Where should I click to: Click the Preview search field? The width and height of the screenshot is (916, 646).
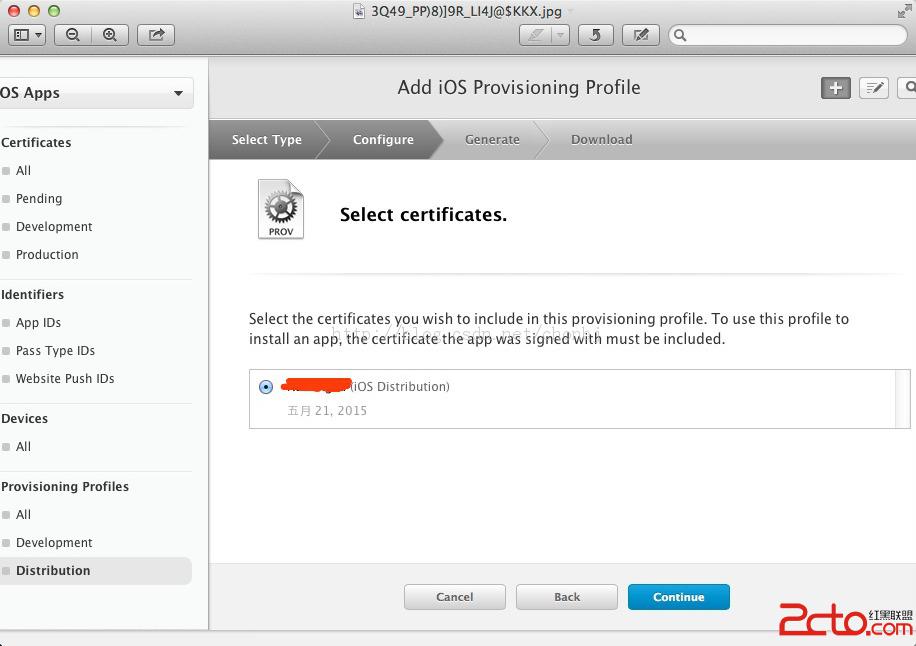pyautogui.click(x=790, y=35)
